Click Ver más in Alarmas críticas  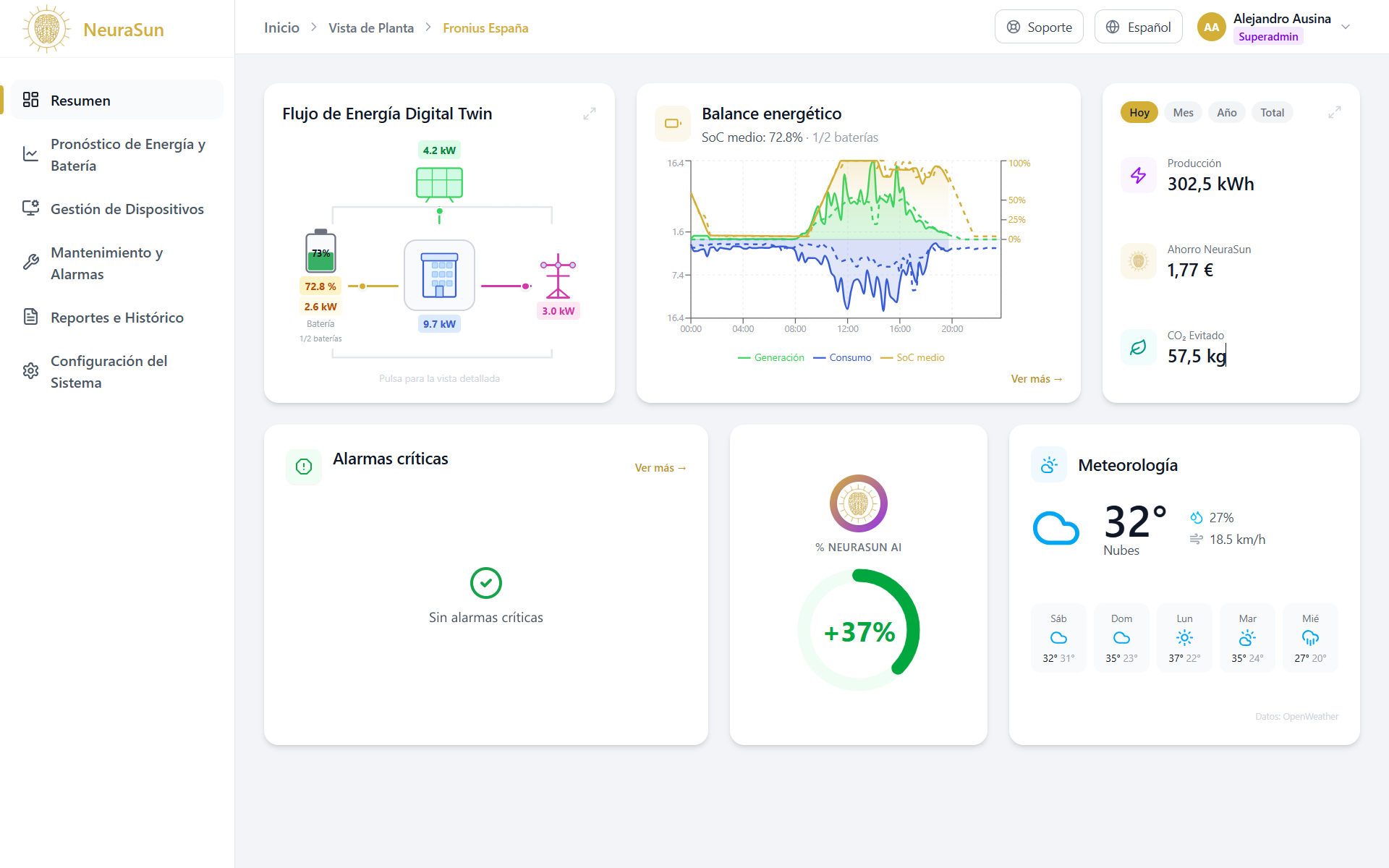[x=660, y=468]
